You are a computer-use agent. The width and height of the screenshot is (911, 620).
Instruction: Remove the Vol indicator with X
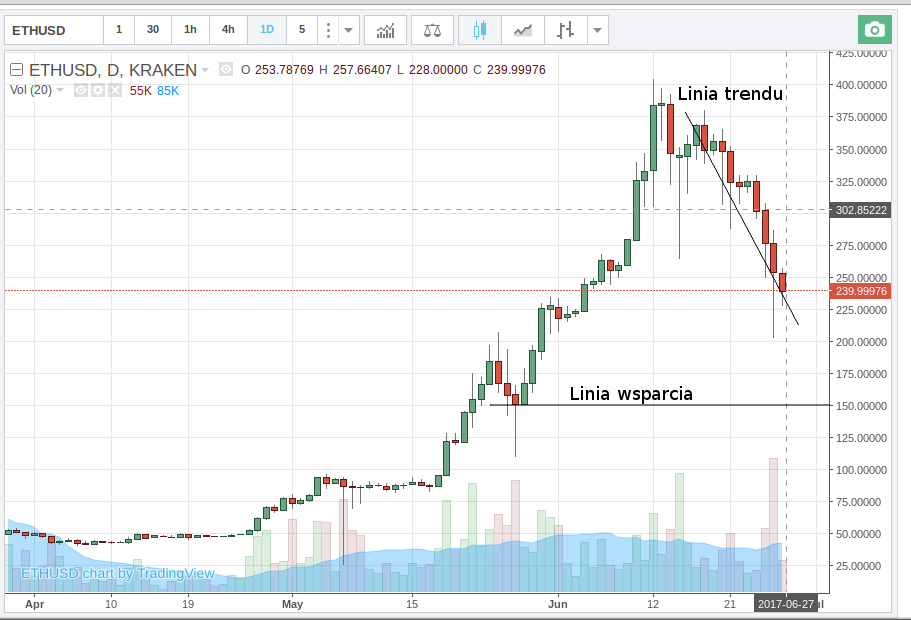[114, 91]
